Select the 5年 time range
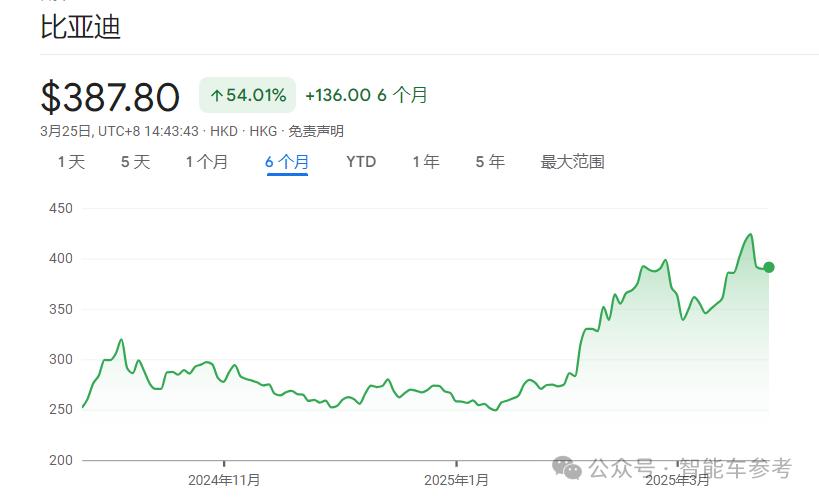The width and height of the screenshot is (819, 501). (490, 162)
